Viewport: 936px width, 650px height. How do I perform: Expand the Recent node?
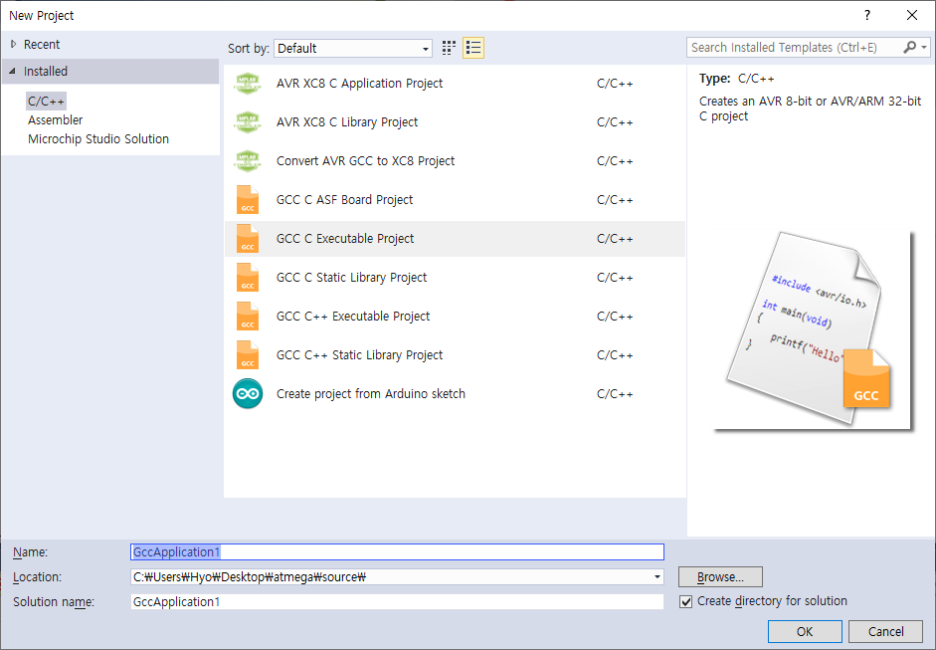point(13,44)
